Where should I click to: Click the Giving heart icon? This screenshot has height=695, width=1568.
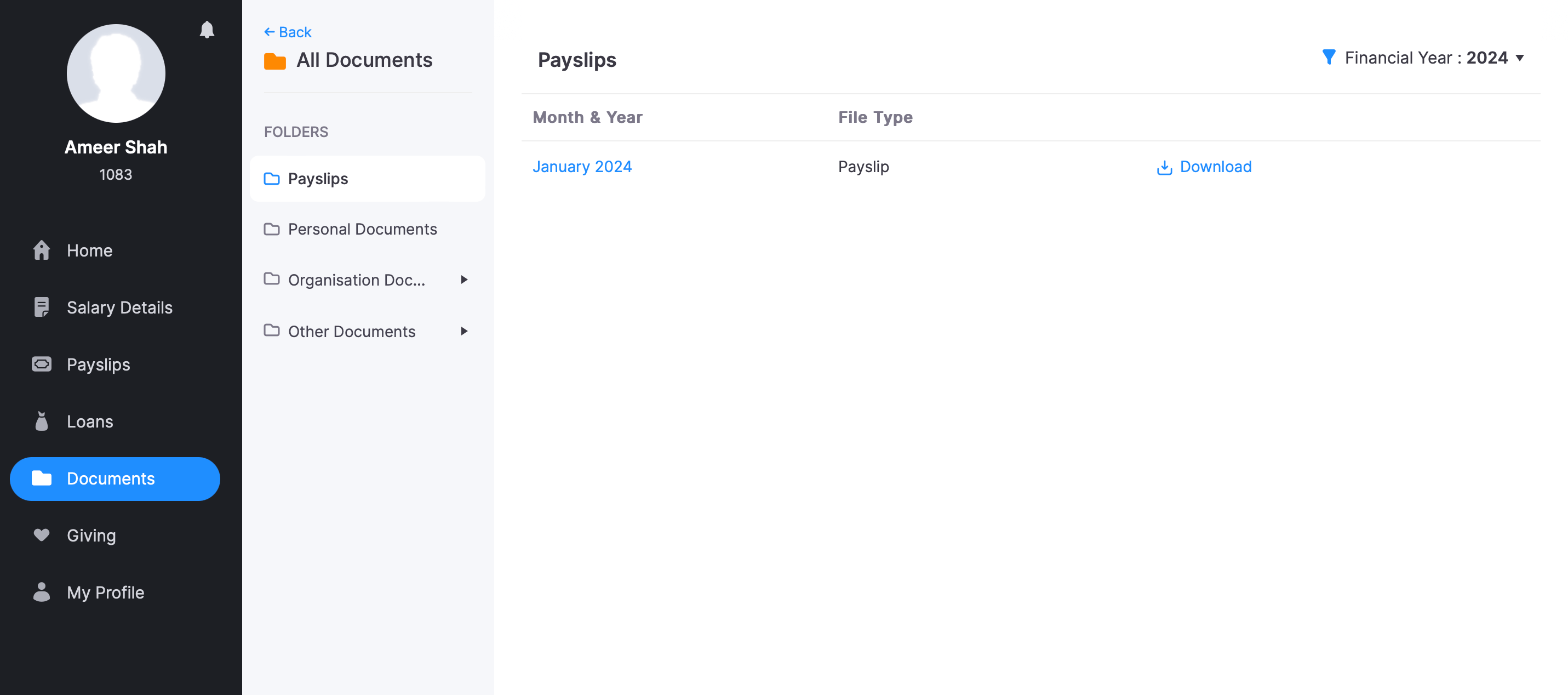pyautogui.click(x=42, y=535)
